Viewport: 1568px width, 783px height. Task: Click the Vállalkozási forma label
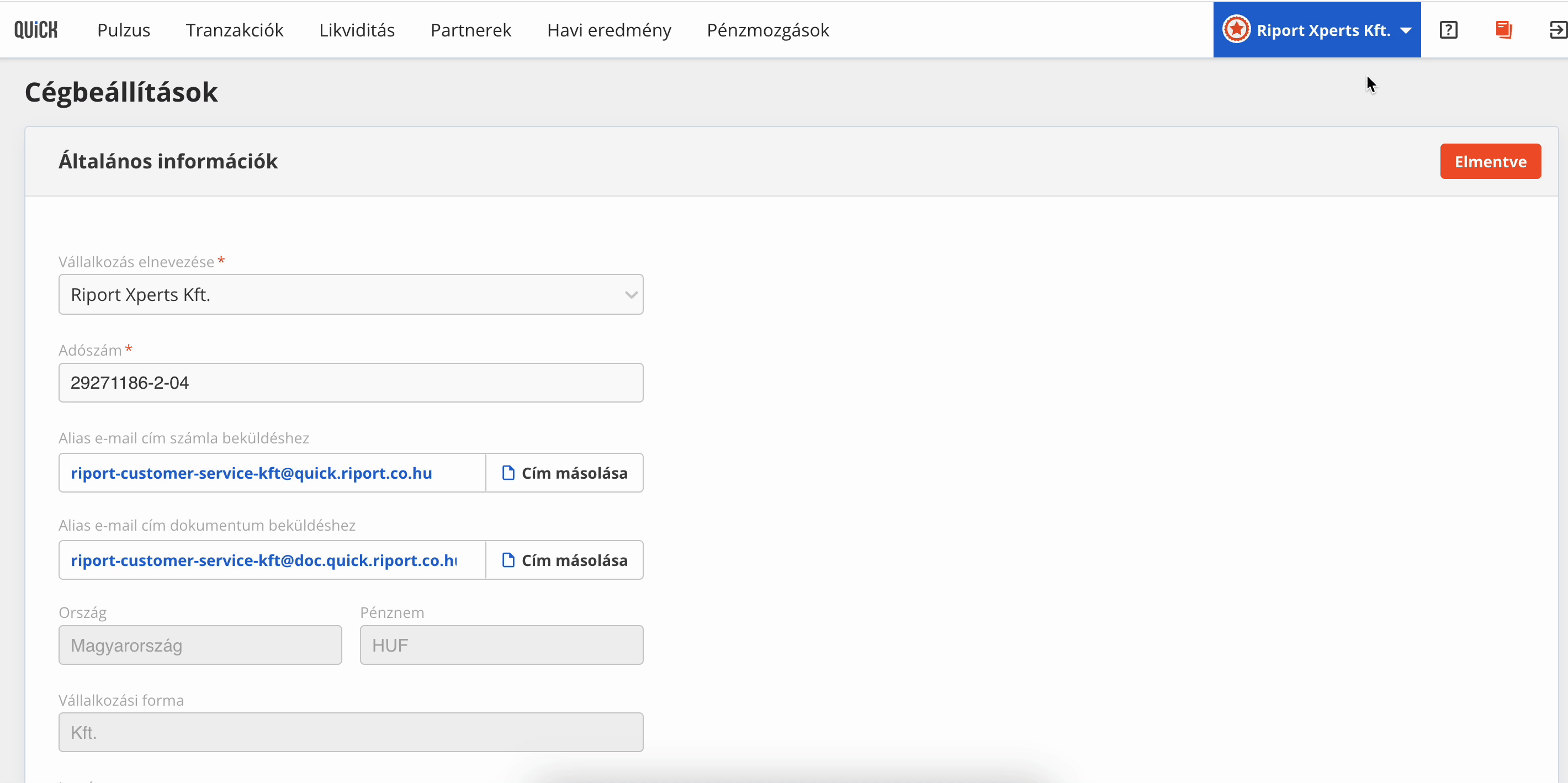[121, 700]
